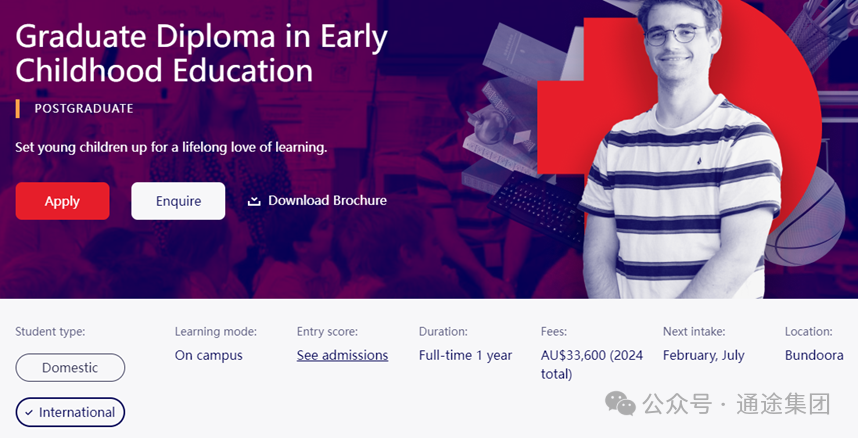
Task: Click the orange bar beside POSTGRADUATE
Action: pyautogui.click(x=18, y=108)
